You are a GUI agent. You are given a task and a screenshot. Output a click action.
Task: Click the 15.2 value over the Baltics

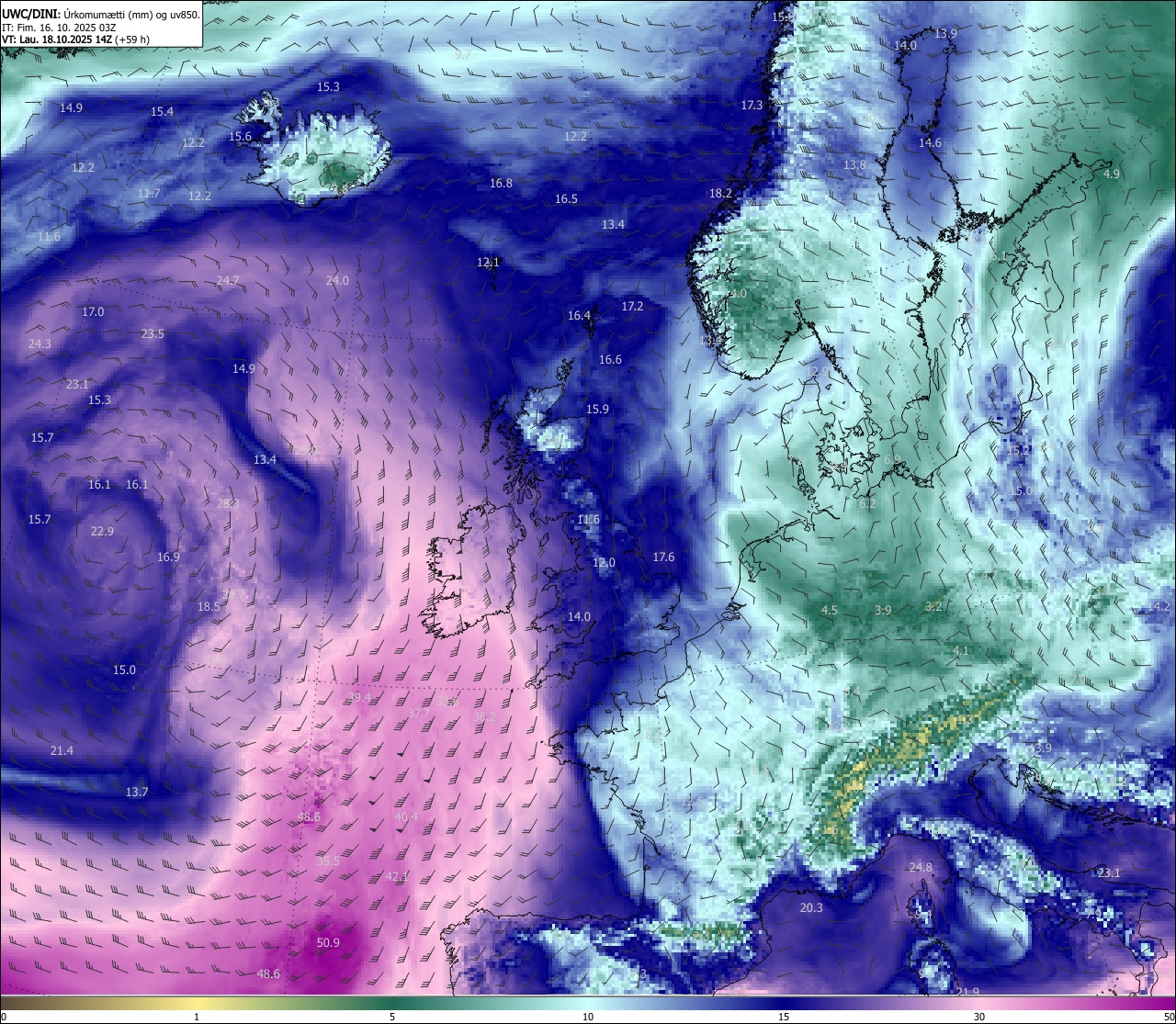[x=1018, y=450]
